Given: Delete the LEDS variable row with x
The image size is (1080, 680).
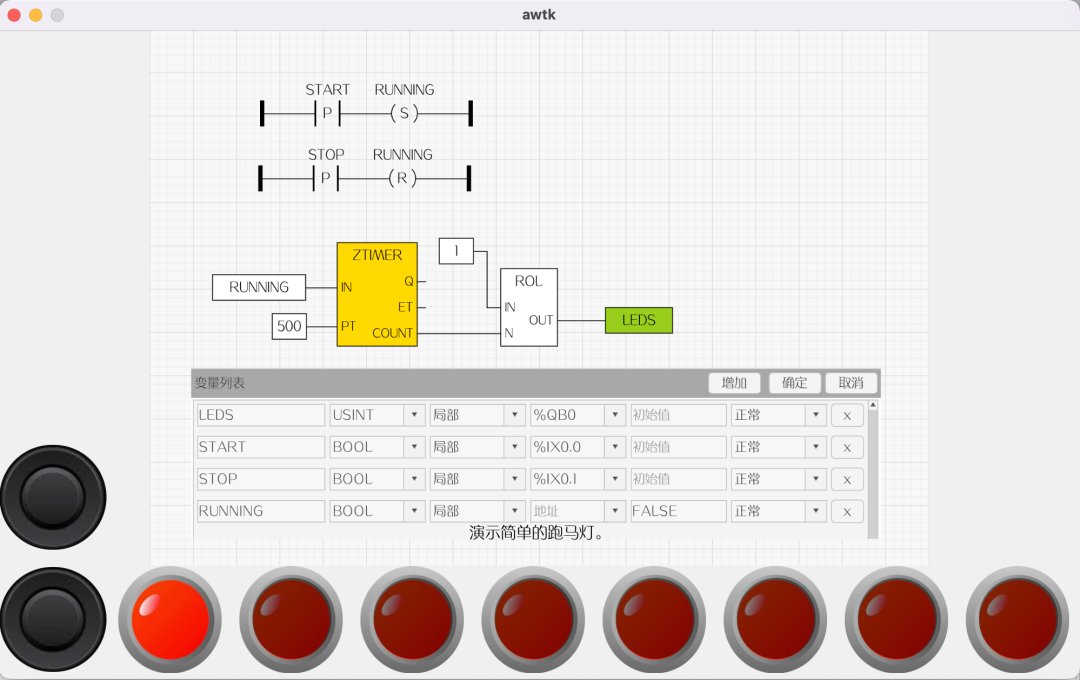Looking at the screenshot, I should pos(846,415).
